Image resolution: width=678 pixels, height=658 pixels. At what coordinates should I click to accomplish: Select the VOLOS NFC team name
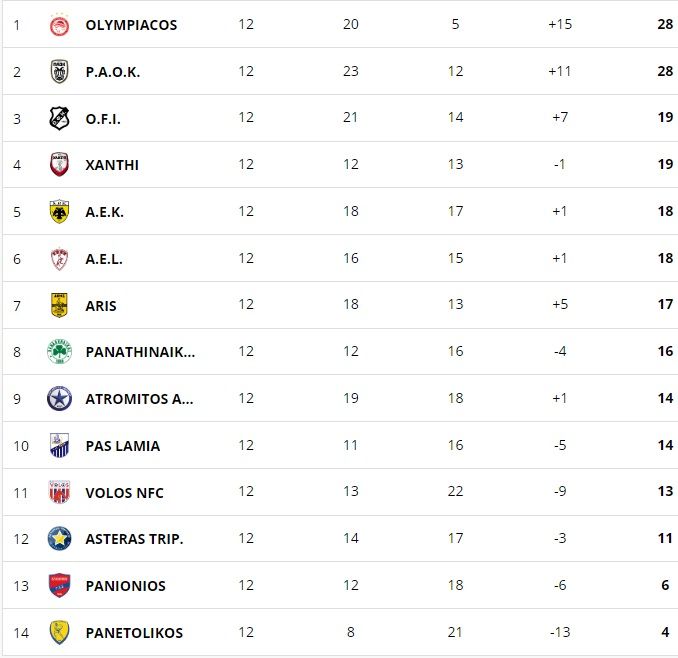[125, 493]
